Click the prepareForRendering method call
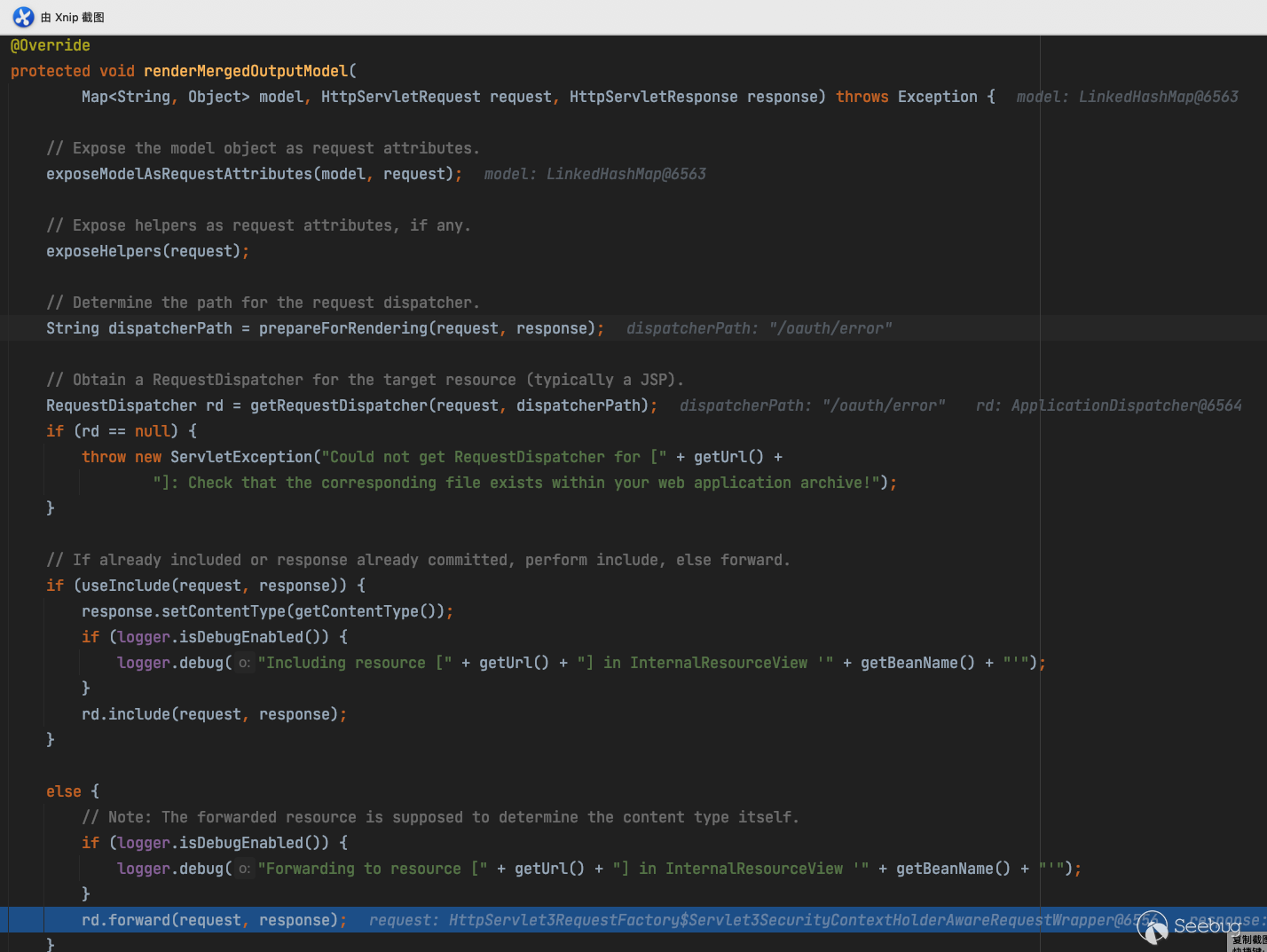 [x=342, y=328]
